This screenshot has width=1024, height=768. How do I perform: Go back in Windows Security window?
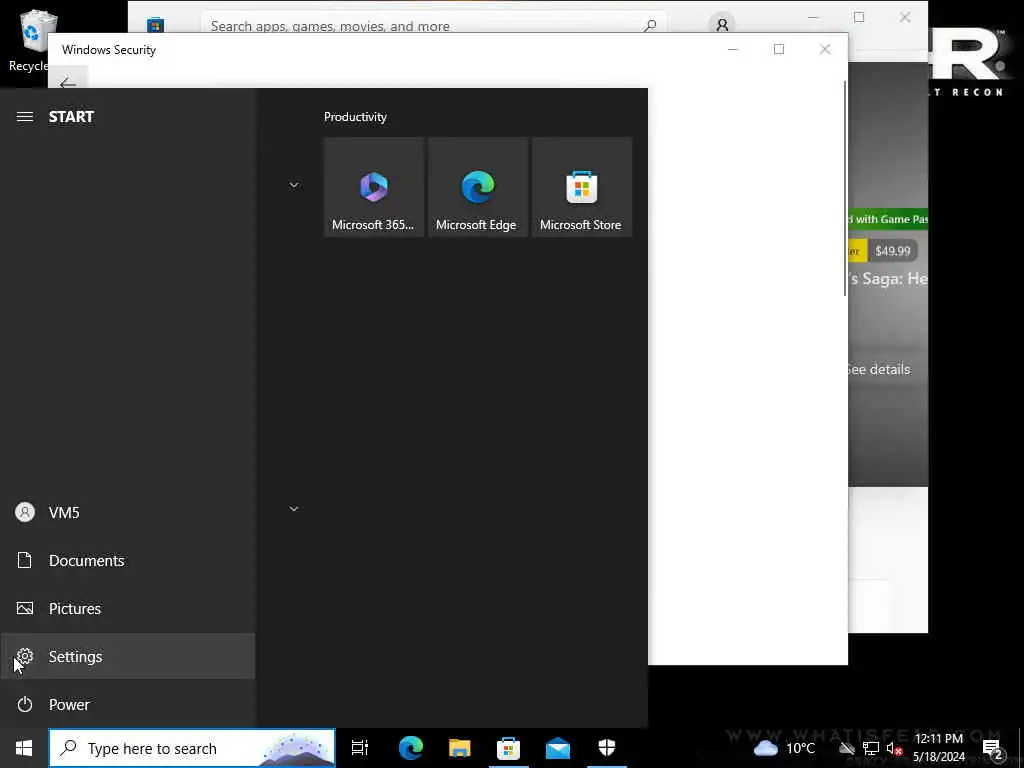coord(68,82)
